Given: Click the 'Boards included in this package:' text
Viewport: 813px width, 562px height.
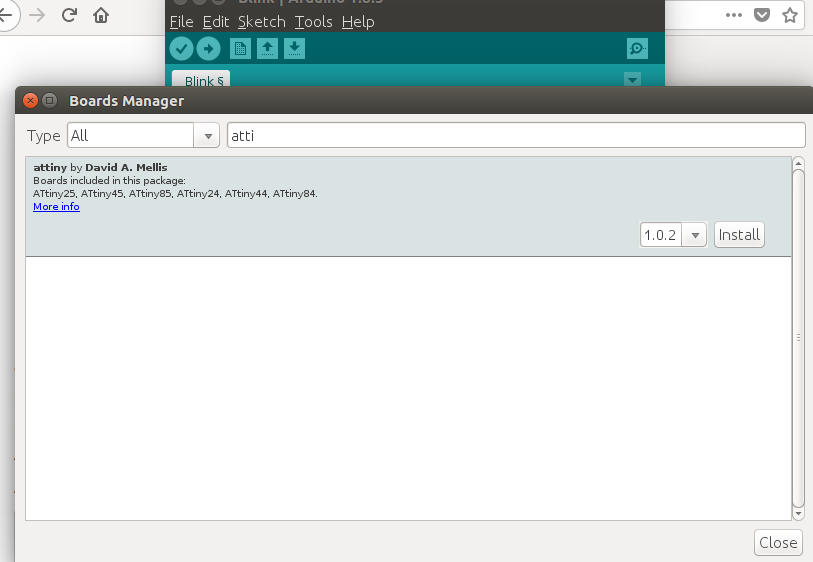Looking at the screenshot, I should 109,180.
